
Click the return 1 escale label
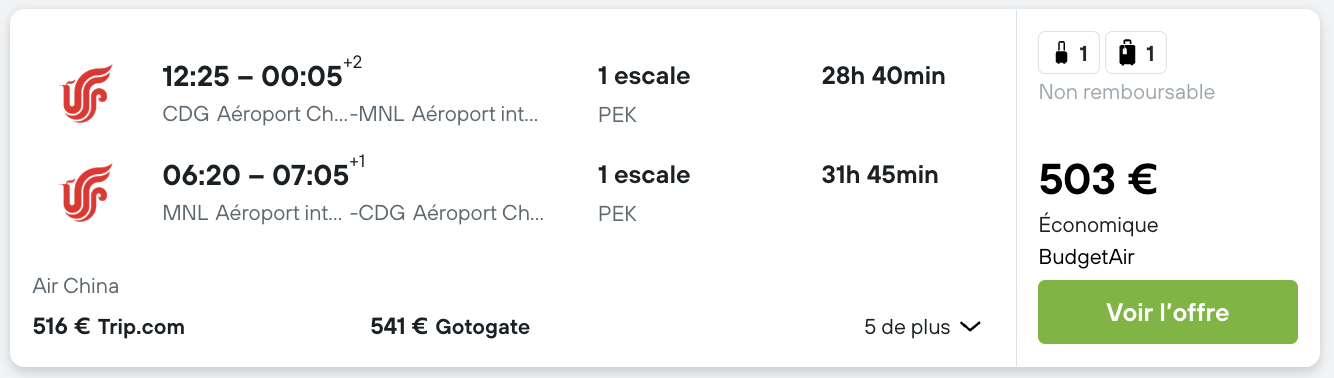644,175
